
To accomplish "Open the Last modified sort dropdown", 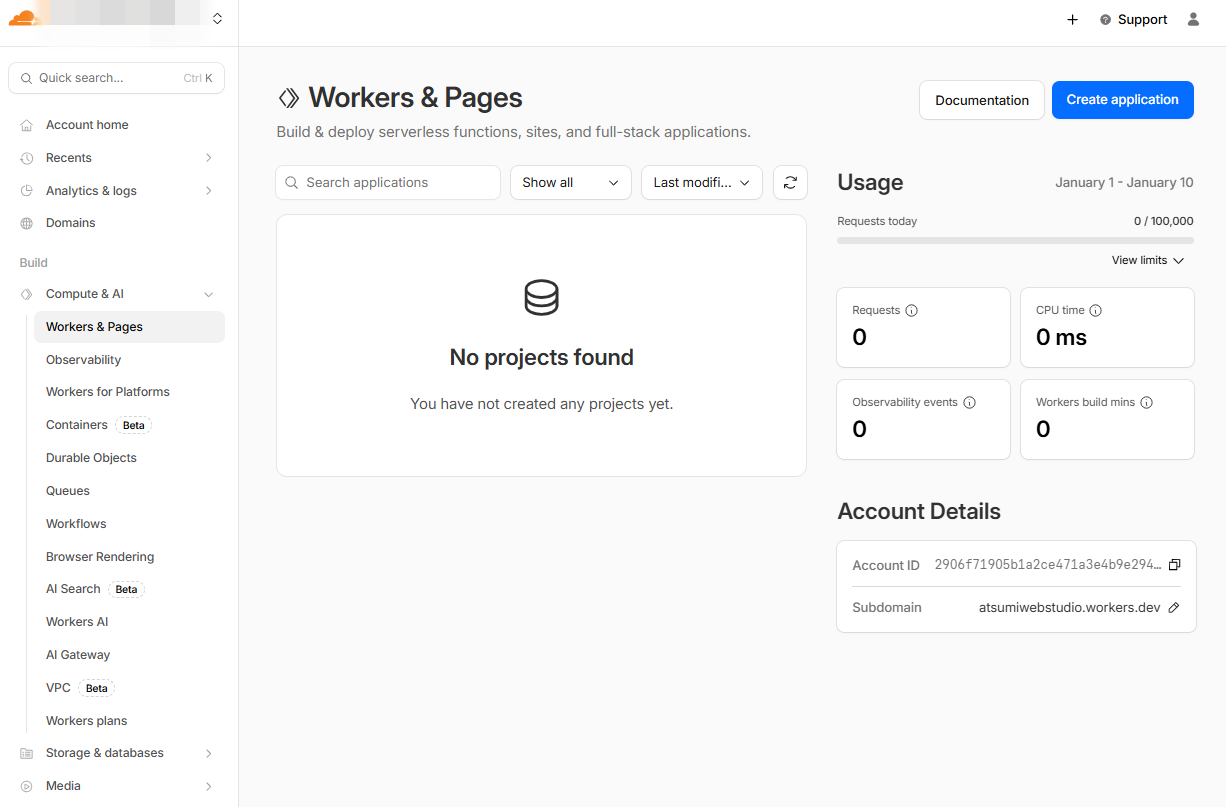I will click(701, 183).
